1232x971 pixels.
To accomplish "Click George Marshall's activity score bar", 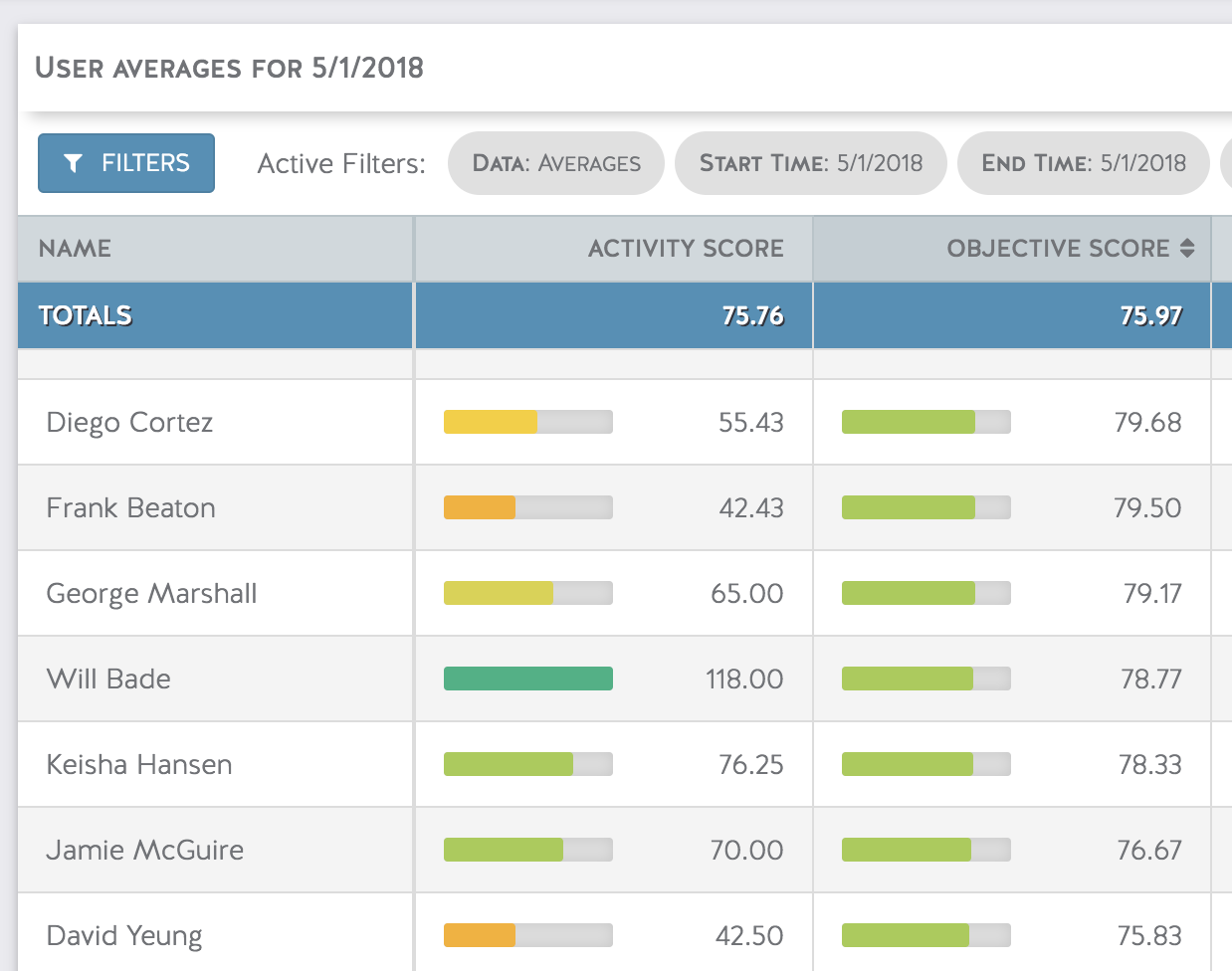I will tap(528, 593).
